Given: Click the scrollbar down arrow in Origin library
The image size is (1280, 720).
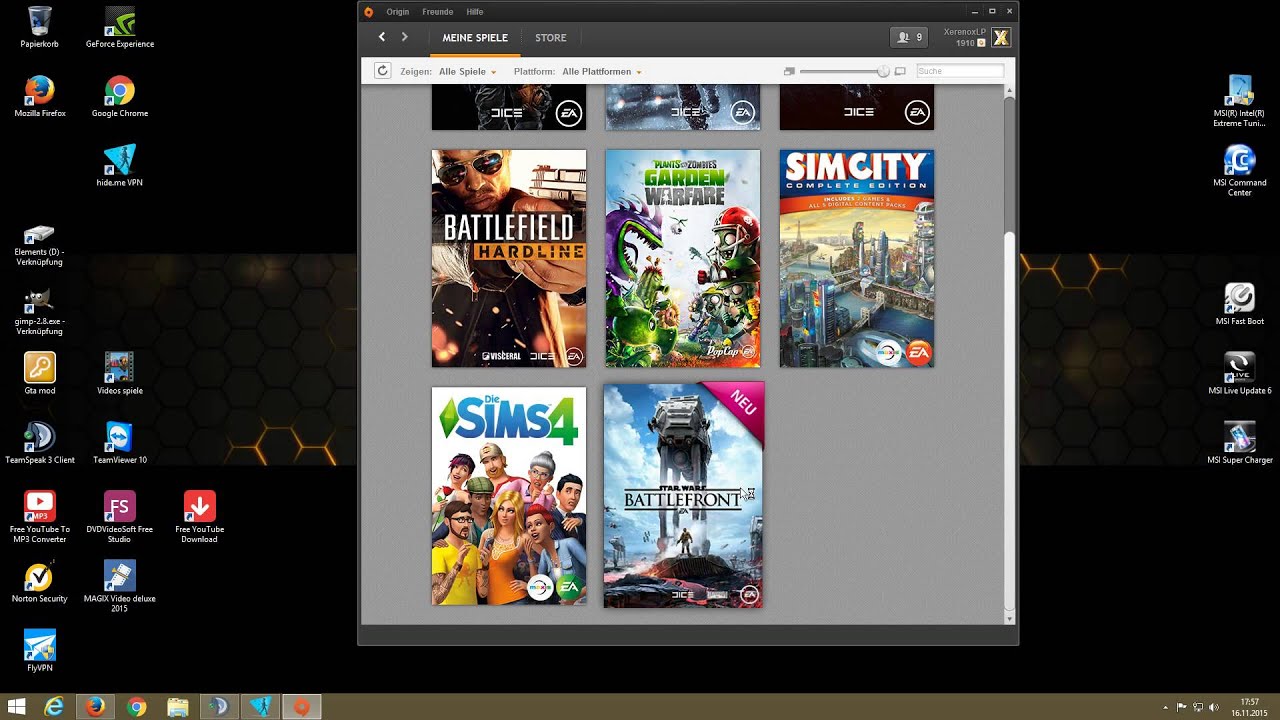Looking at the screenshot, I should [1009, 618].
